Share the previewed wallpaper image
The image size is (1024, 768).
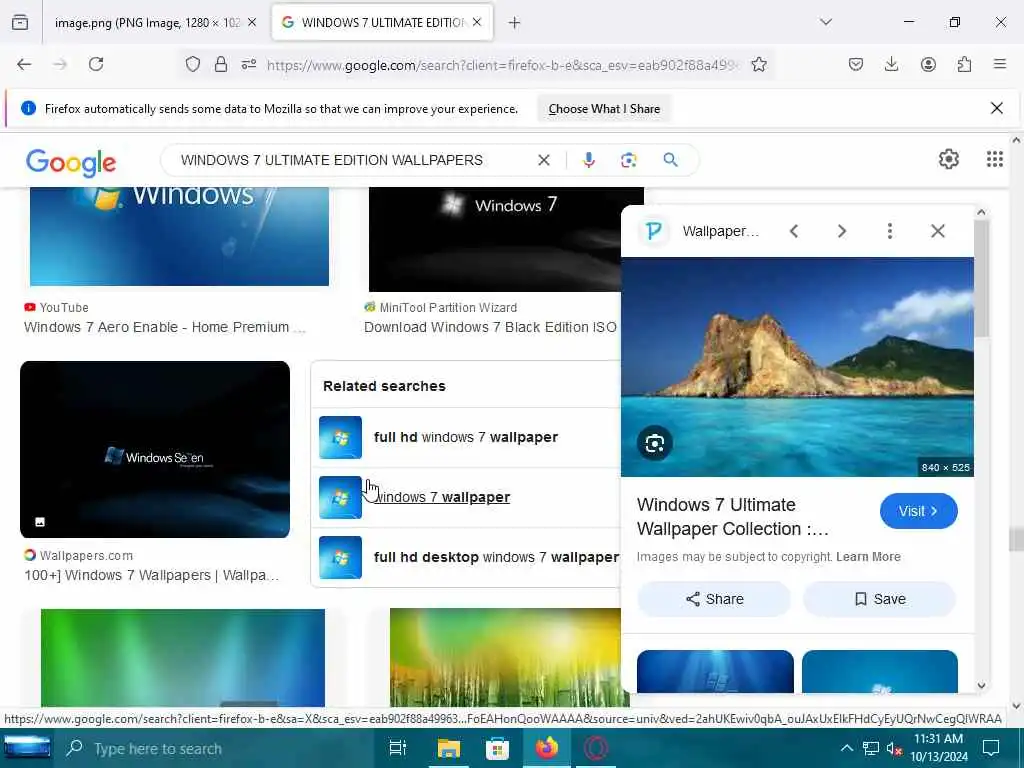tap(714, 599)
